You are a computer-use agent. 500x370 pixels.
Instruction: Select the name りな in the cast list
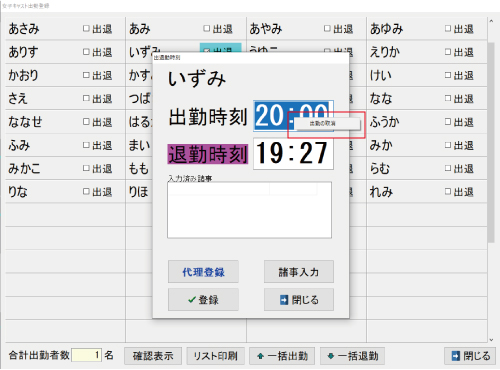[x=18, y=192]
